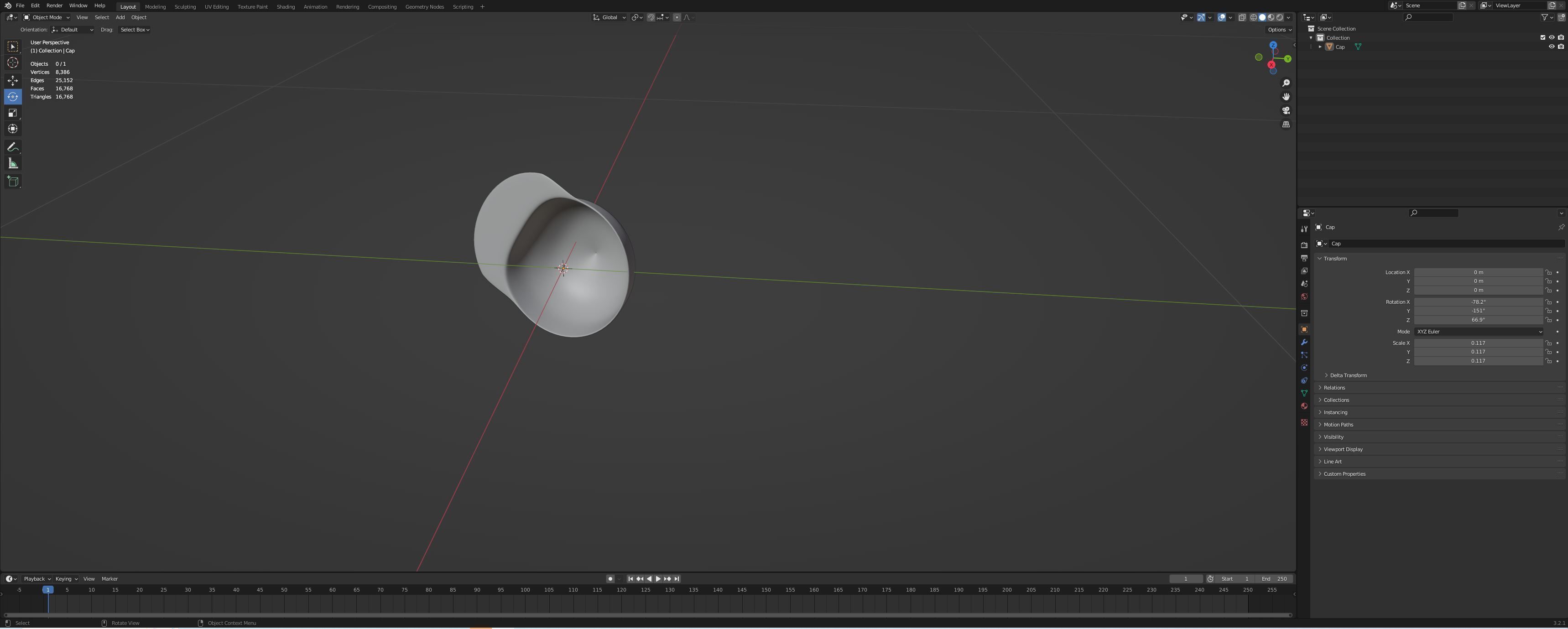Viewport: 1568px width, 629px height.
Task: Open the Modifier properties wrench tab
Action: [x=1304, y=343]
